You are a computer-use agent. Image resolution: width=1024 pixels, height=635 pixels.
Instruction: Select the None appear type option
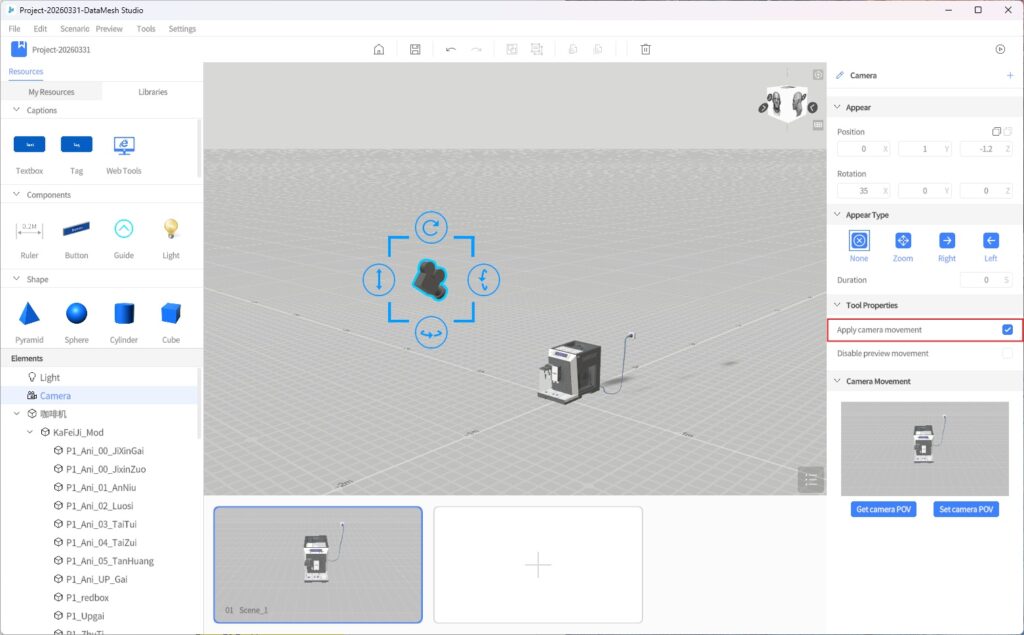point(859,240)
